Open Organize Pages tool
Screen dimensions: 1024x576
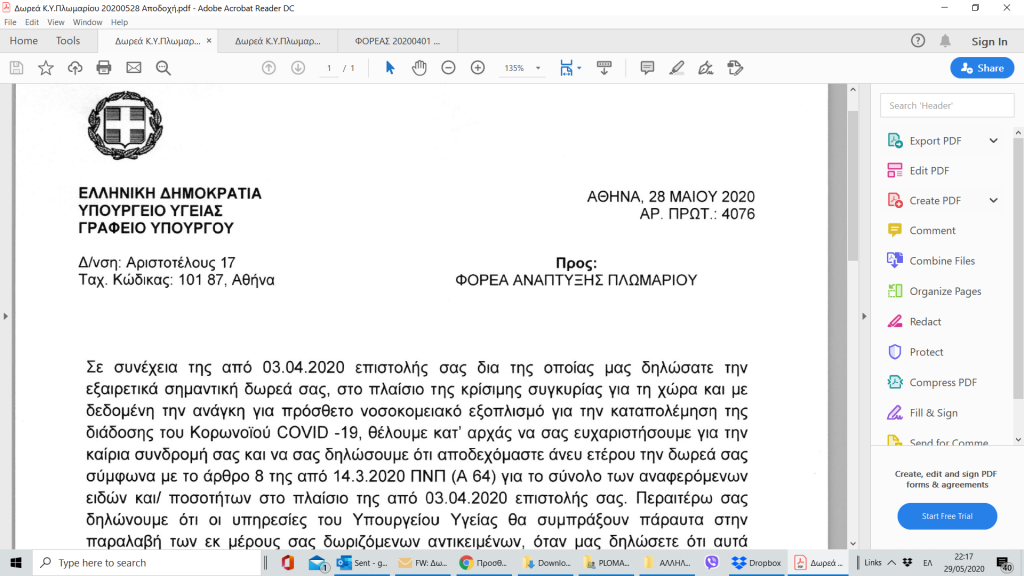point(945,291)
